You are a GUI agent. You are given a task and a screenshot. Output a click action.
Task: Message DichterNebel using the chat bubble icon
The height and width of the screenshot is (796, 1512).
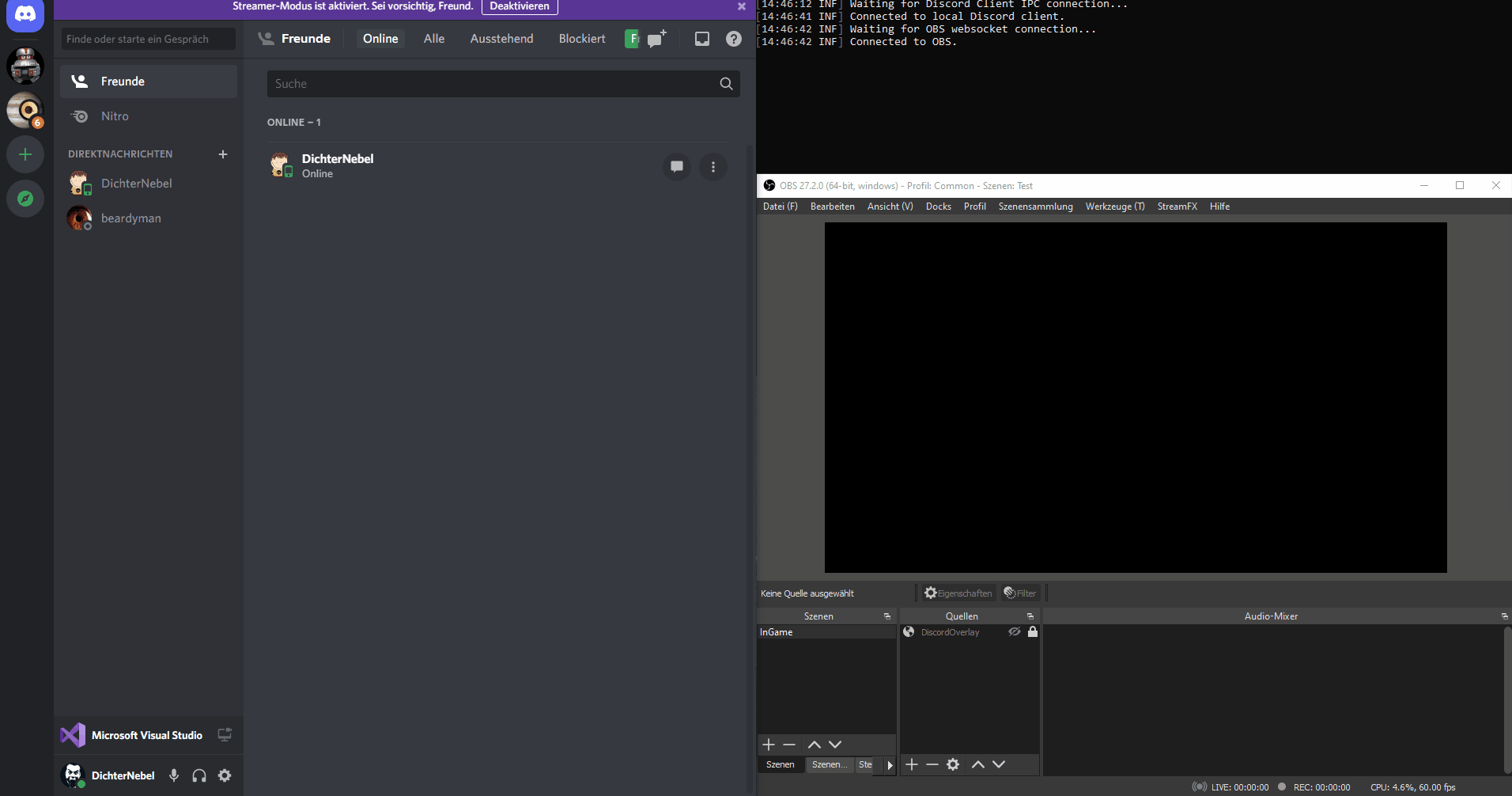pyautogui.click(x=677, y=167)
